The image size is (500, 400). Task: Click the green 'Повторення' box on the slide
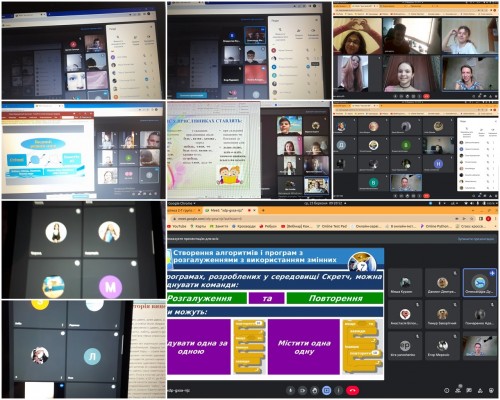[335, 298]
